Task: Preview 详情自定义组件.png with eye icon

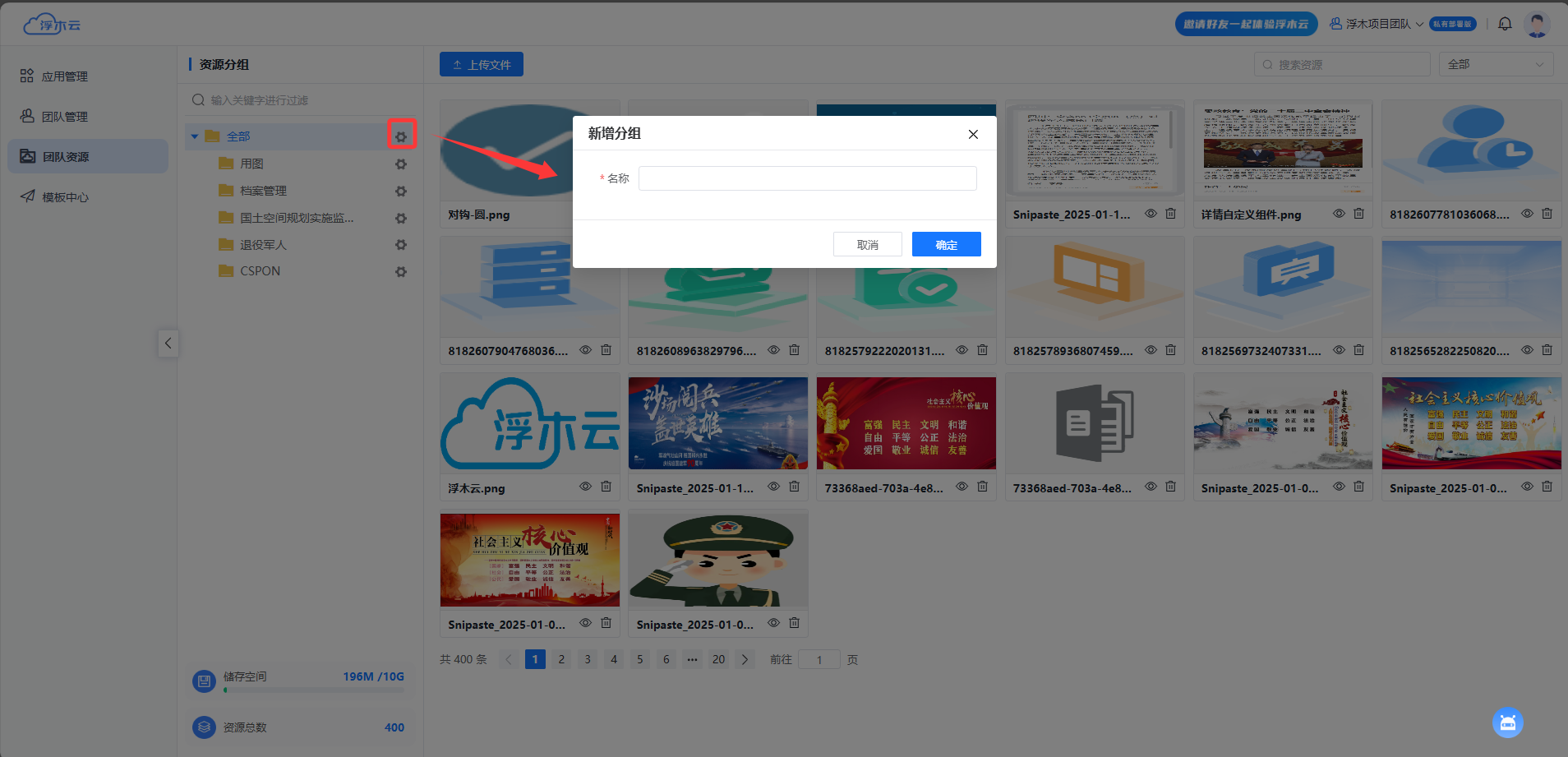Action: pos(1339,214)
